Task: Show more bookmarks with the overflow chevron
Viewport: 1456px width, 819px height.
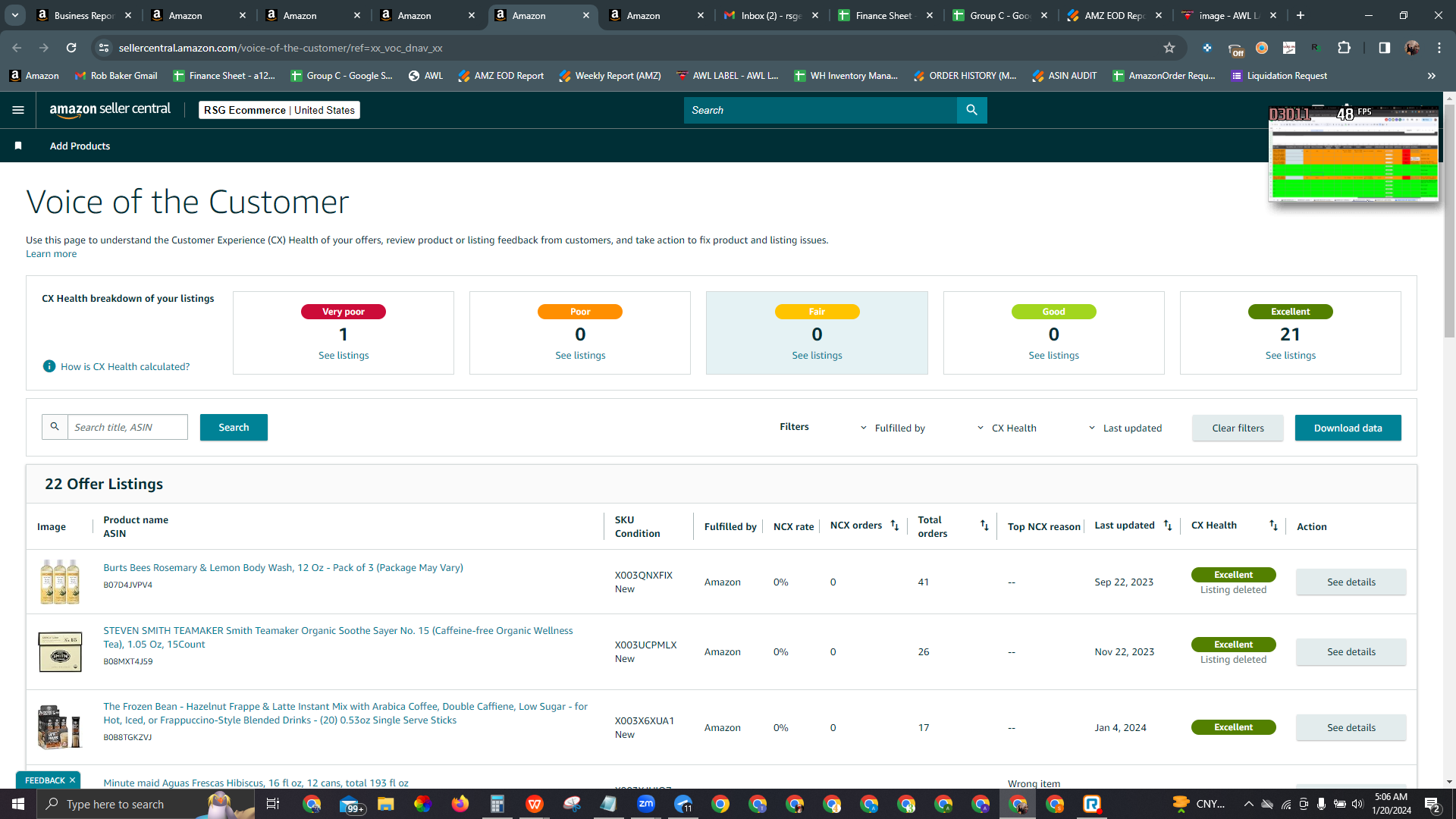Action: [1432, 76]
